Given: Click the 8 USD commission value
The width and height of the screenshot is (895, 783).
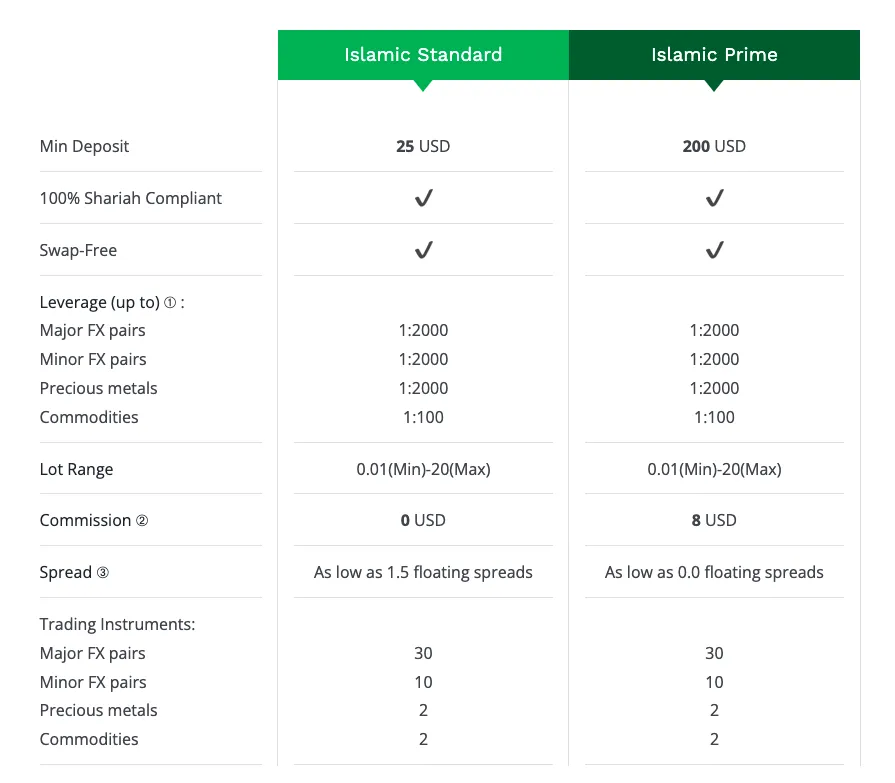Looking at the screenshot, I should [x=714, y=520].
